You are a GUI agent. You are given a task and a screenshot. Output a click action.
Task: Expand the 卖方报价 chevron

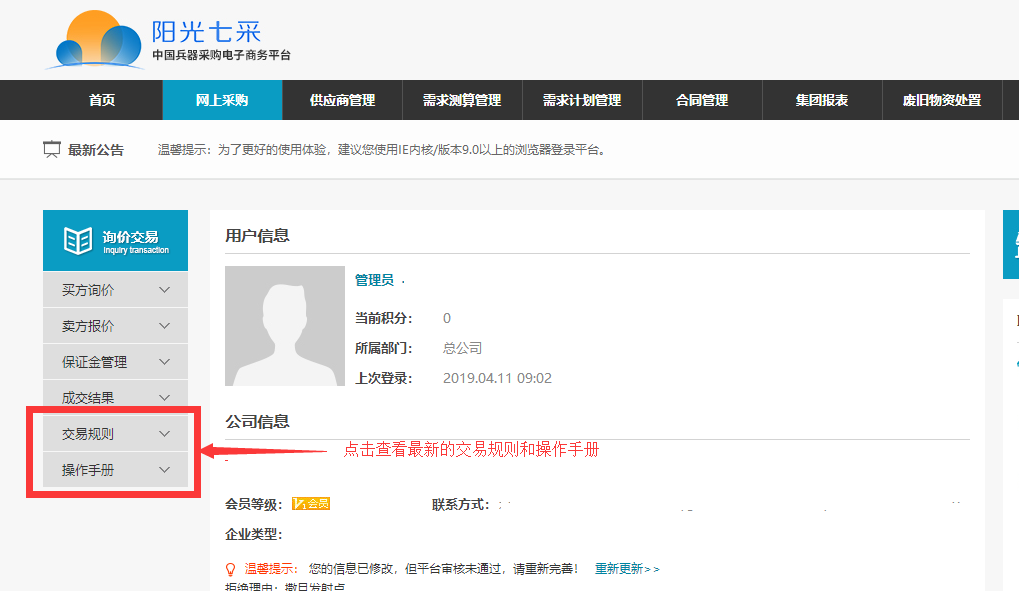click(164, 326)
